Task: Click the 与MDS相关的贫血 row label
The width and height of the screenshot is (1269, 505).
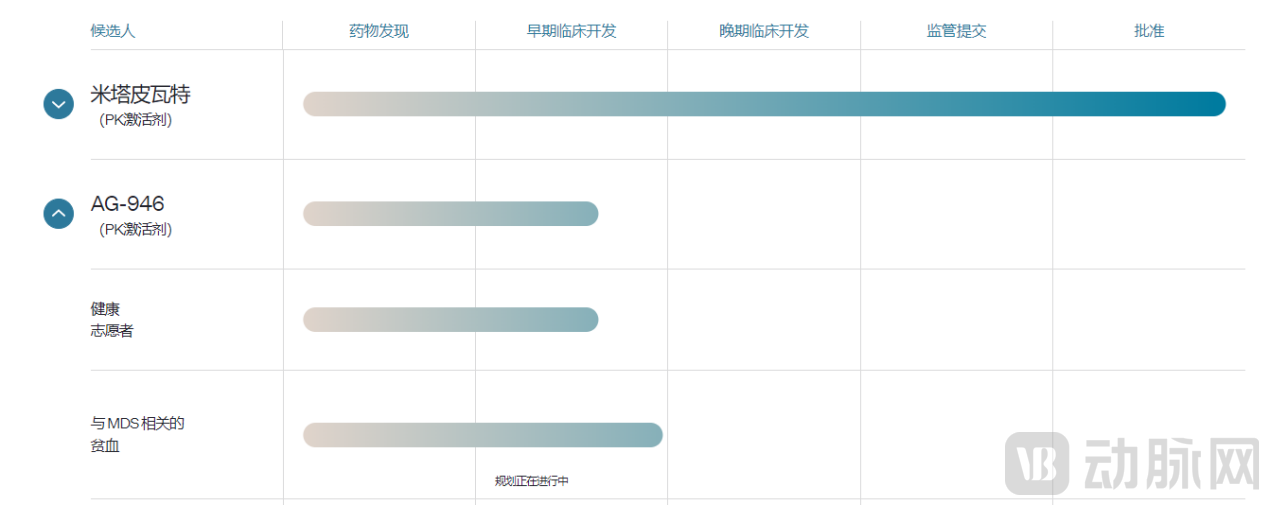Action: click(x=137, y=434)
